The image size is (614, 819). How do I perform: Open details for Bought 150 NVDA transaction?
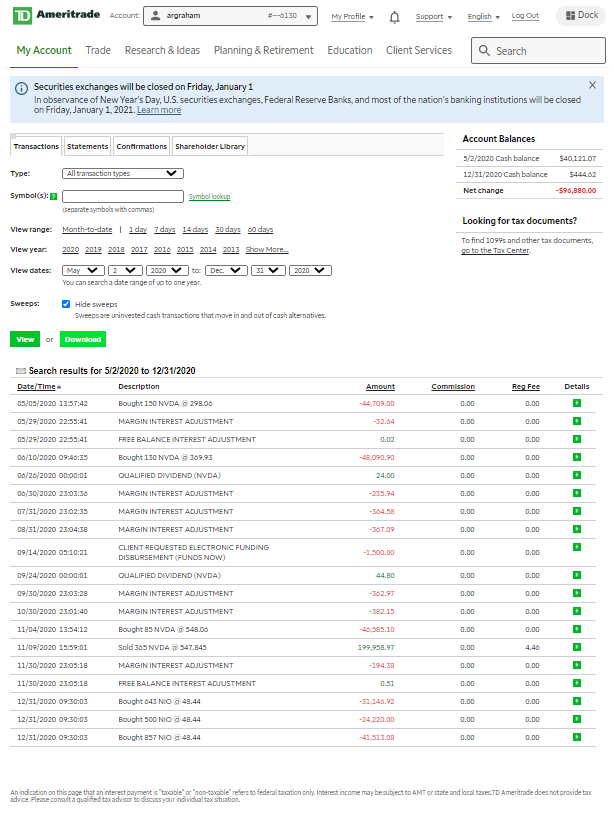click(x=576, y=403)
